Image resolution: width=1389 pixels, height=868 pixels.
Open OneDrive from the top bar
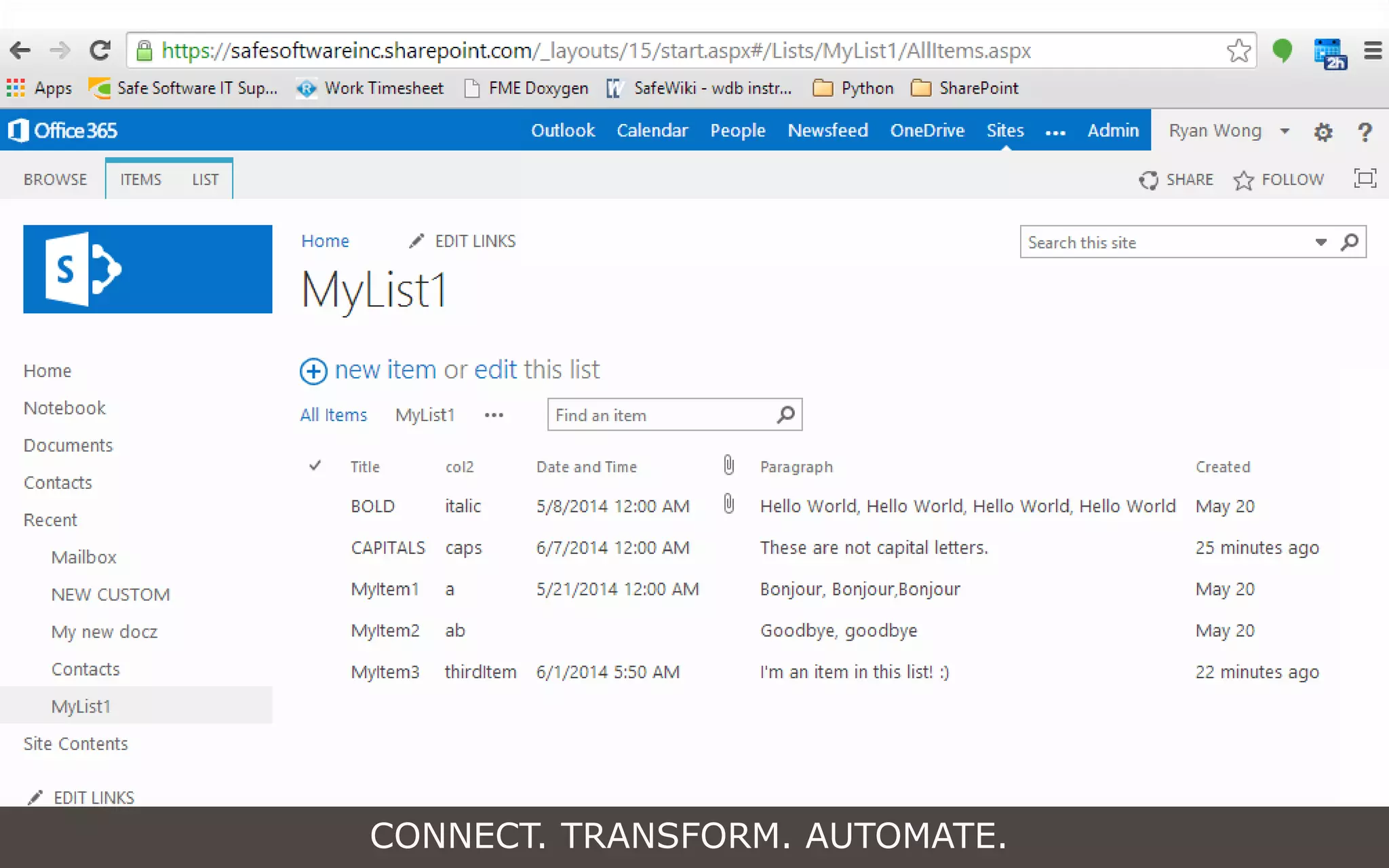(x=927, y=130)
